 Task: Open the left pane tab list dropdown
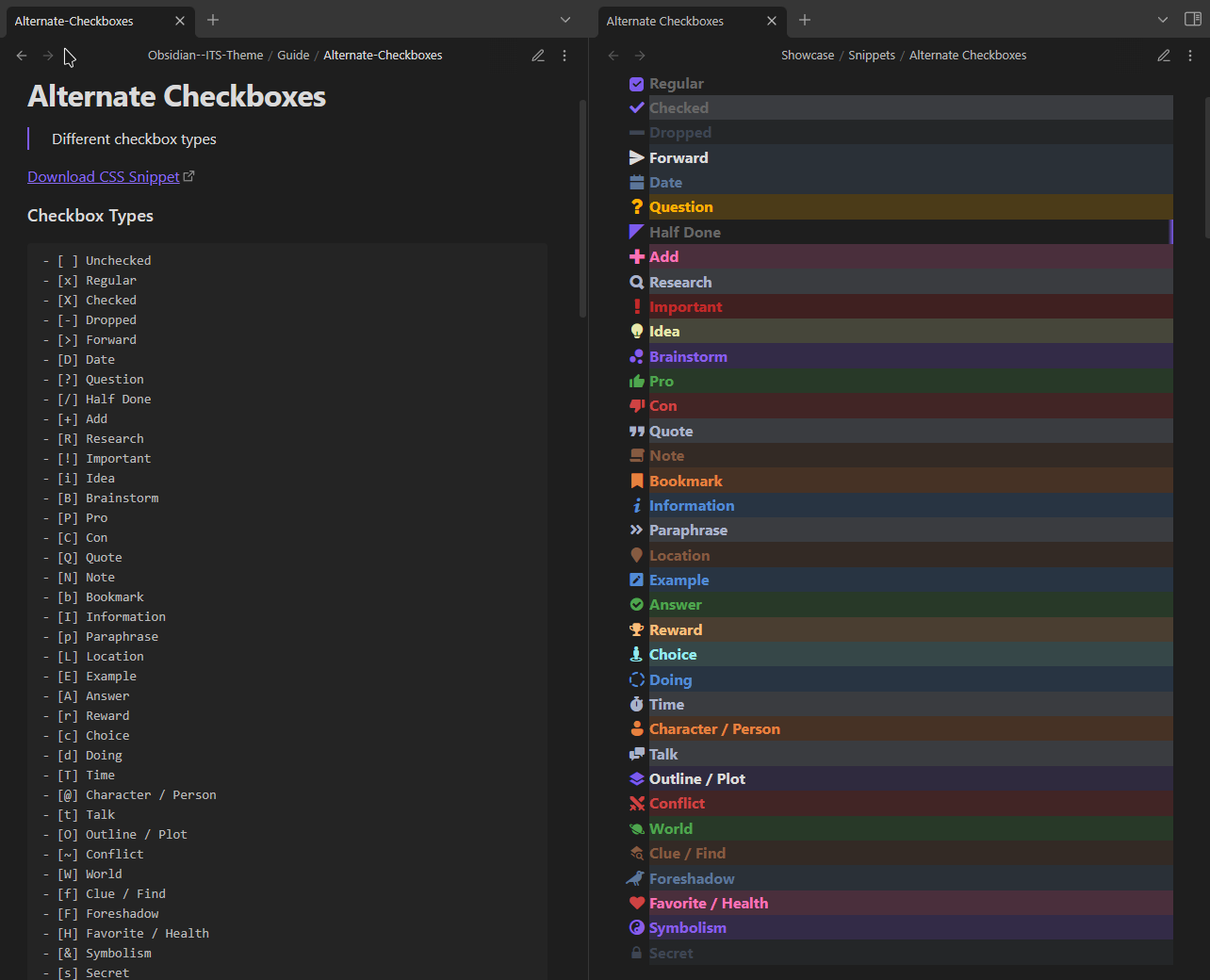click(565, 20)
